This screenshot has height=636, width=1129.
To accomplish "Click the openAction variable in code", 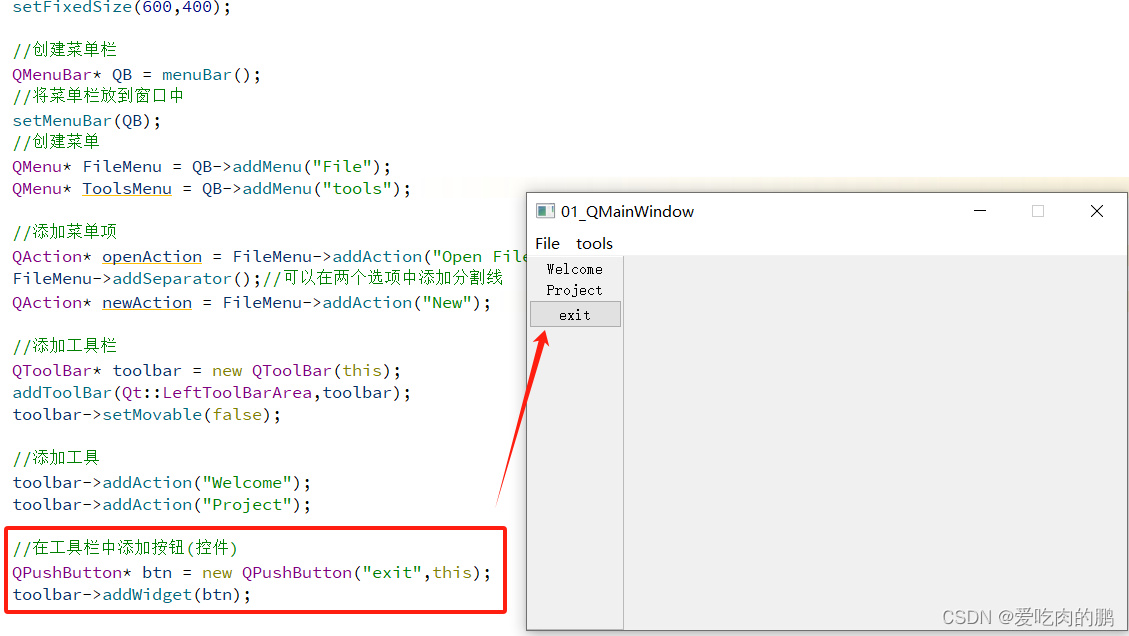I will pyautogui.click(x=152, y=257).
